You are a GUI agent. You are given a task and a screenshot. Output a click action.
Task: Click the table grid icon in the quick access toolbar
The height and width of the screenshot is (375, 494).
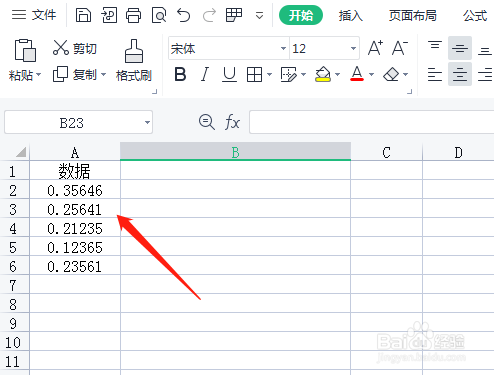[x=234, y=15]
